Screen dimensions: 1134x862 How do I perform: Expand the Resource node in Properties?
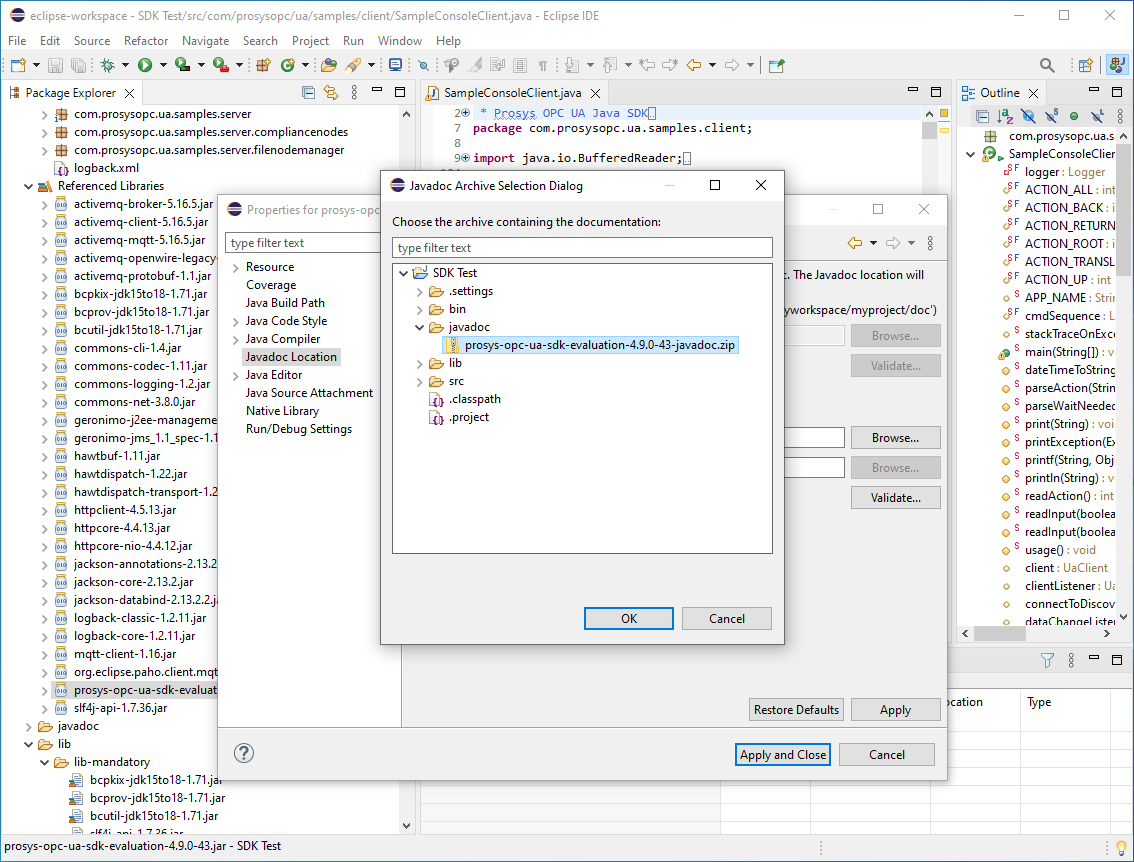coord(235,267)
